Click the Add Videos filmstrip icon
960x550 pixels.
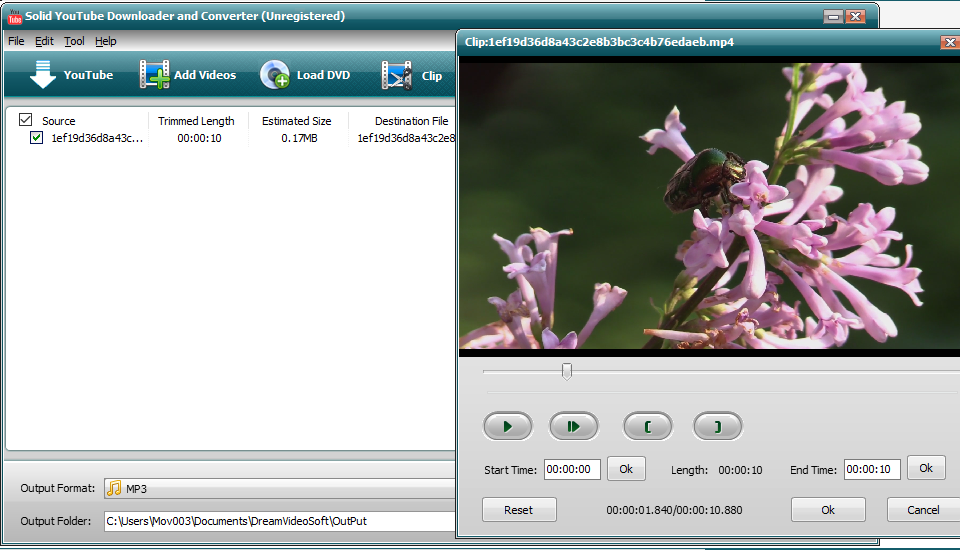pos(155,75)
